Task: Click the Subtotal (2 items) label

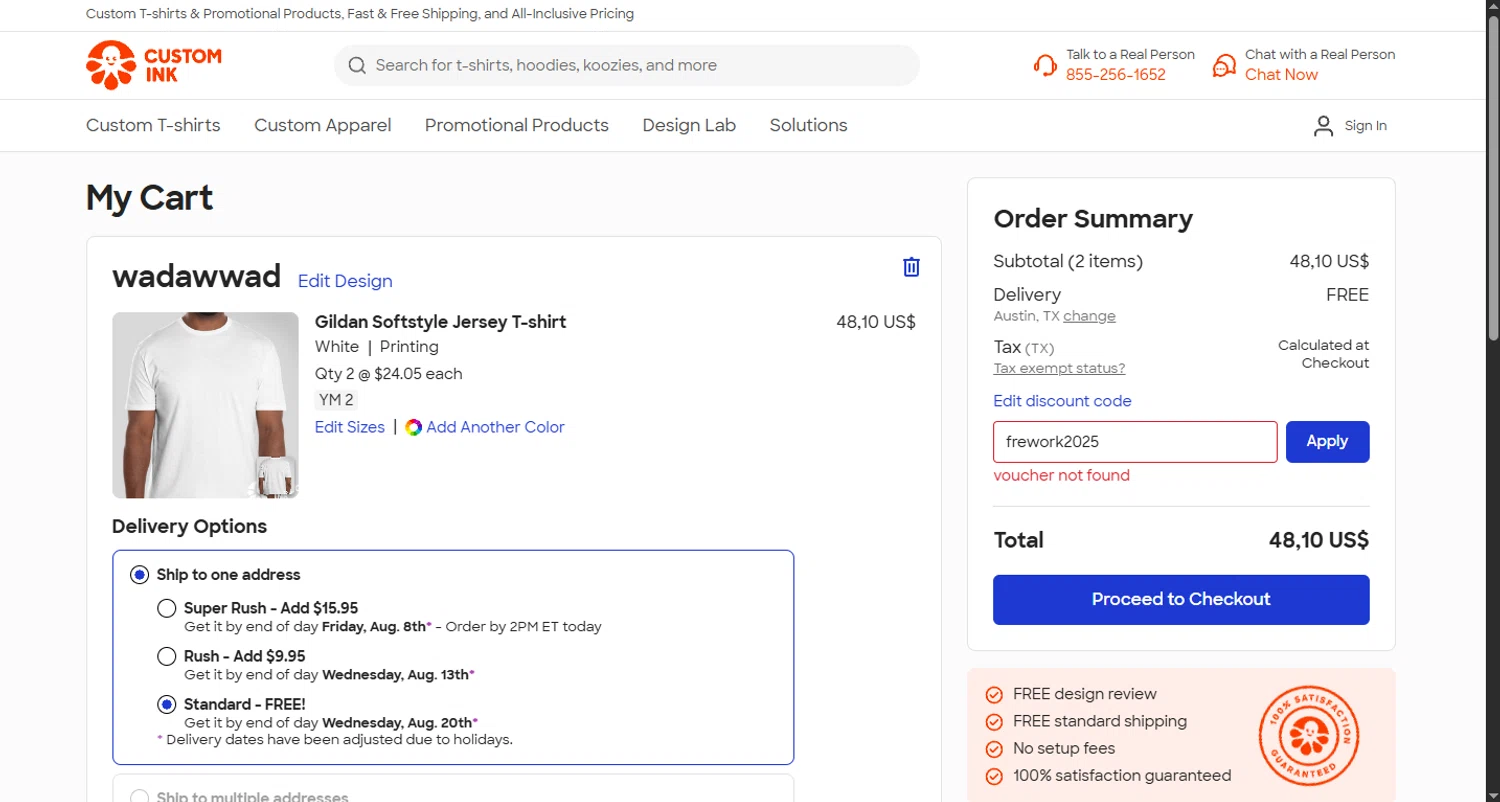Action: coord(1068,262)
